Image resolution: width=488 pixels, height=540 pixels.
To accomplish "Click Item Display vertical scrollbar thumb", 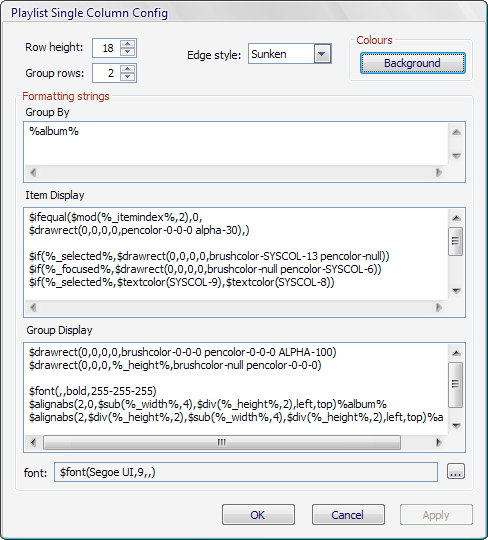I will (456, 241).
